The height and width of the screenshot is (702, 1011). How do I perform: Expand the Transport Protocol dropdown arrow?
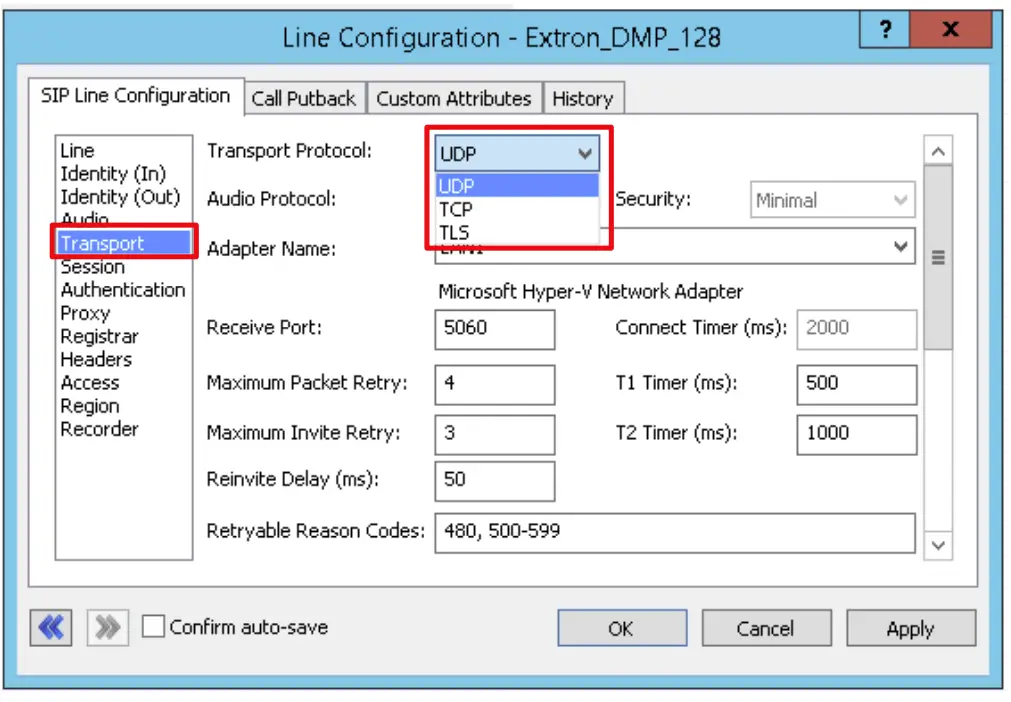[x=584, y=153]
